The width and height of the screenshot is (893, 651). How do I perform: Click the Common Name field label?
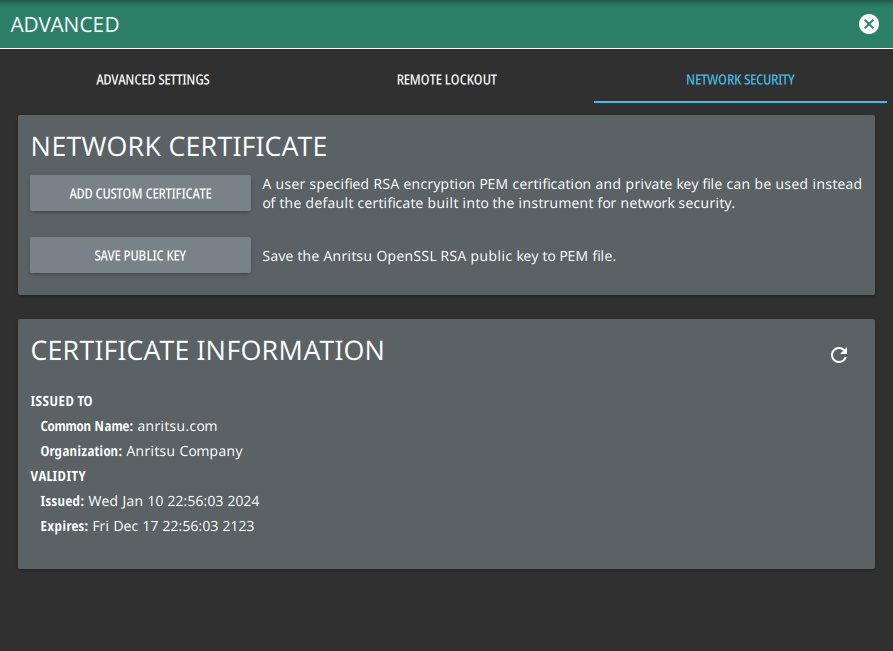tap(86, 426)
